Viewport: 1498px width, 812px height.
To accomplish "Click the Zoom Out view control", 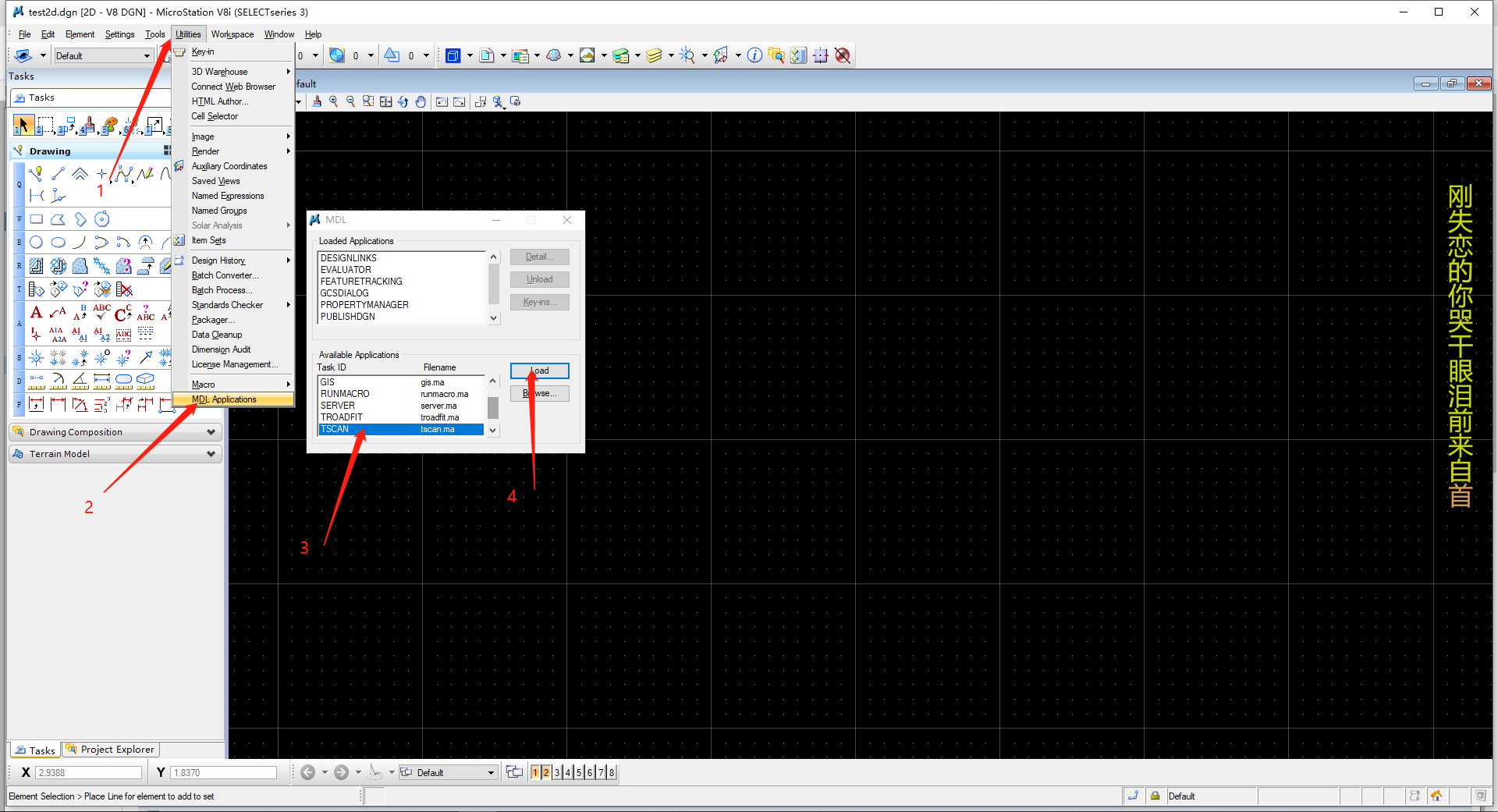I will [x=350, y=101].
